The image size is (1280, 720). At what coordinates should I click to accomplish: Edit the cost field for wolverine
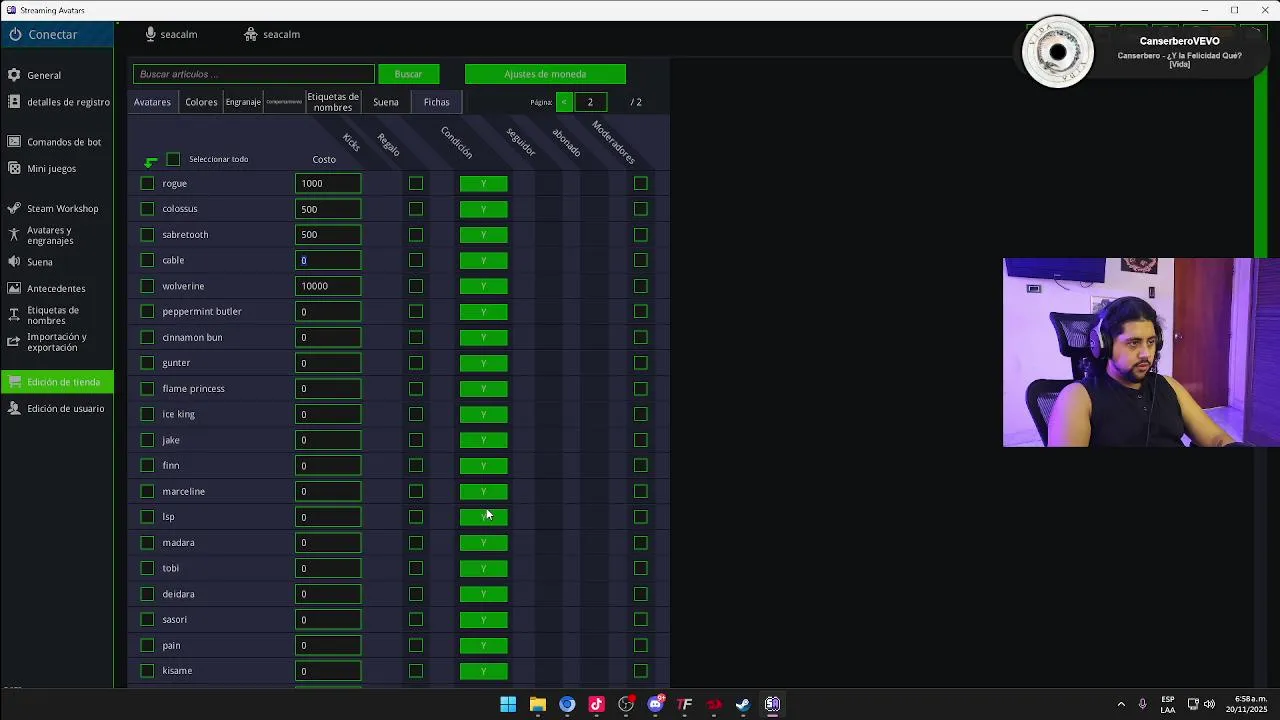coord(328,286)
